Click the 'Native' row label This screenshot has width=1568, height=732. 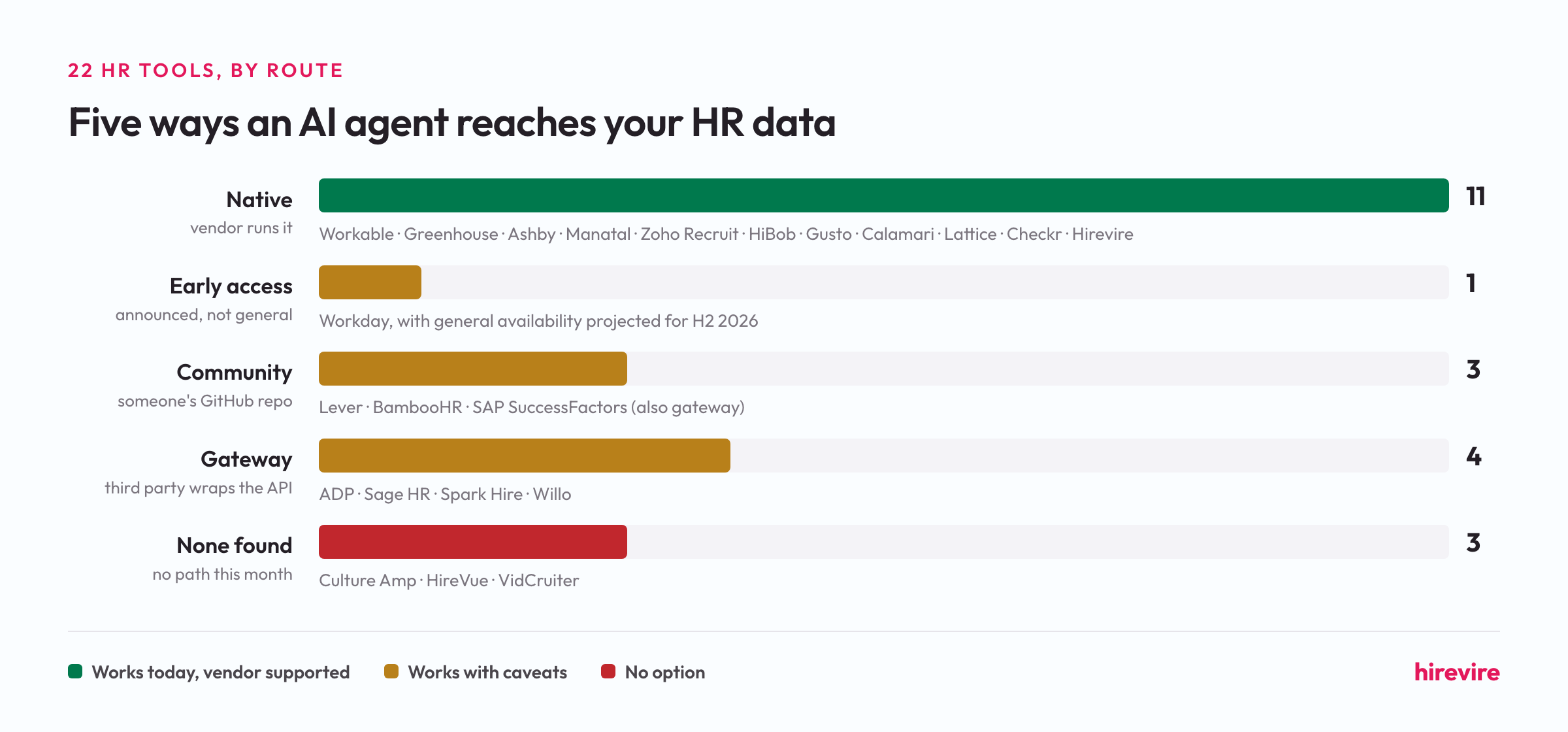point(259,199)
